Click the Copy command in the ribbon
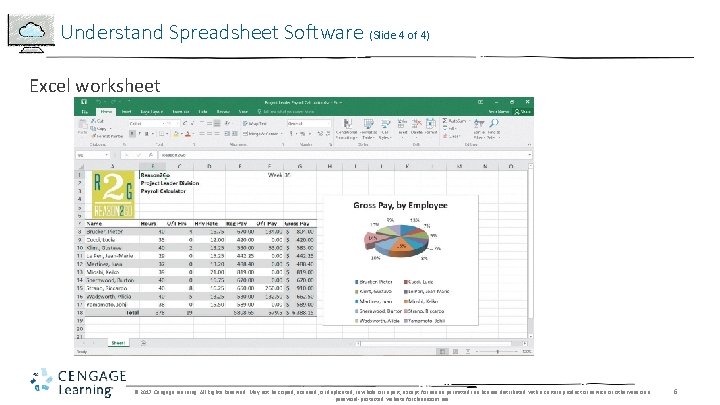 [99, 129]
